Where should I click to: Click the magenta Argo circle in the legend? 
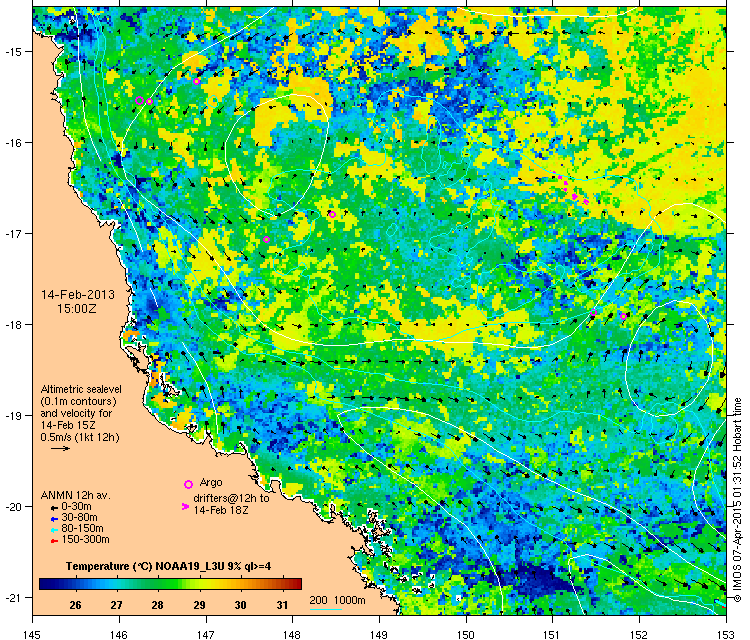[188, 484]
